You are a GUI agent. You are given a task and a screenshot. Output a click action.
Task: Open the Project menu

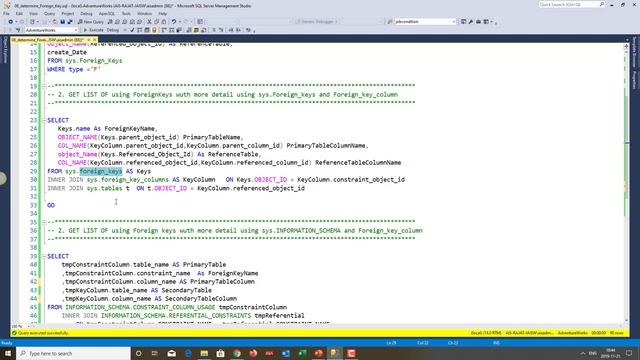pyautogui.click(x=68, y=13)
